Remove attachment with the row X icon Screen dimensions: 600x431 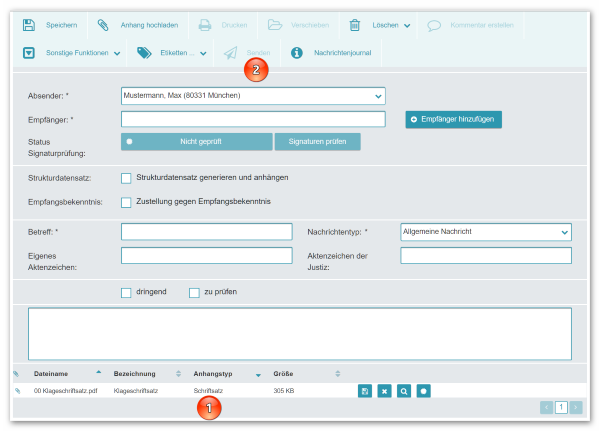click(384, 390)
